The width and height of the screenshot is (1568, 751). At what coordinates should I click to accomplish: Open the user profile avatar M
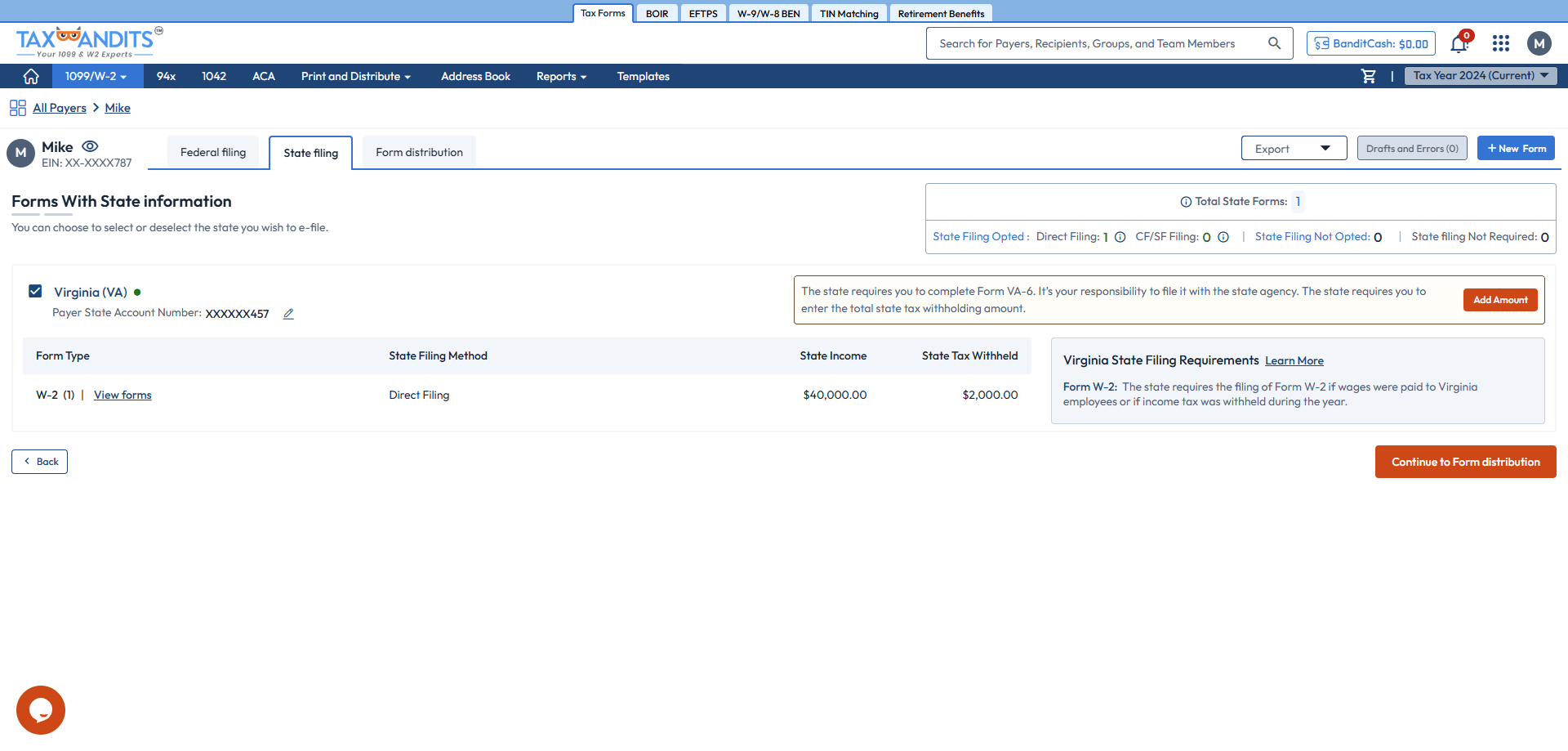[1539, 43]
